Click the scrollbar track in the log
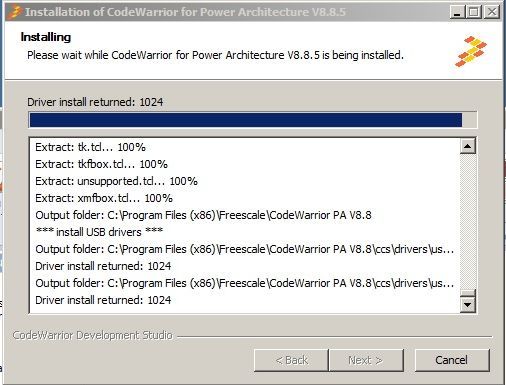 467,221
